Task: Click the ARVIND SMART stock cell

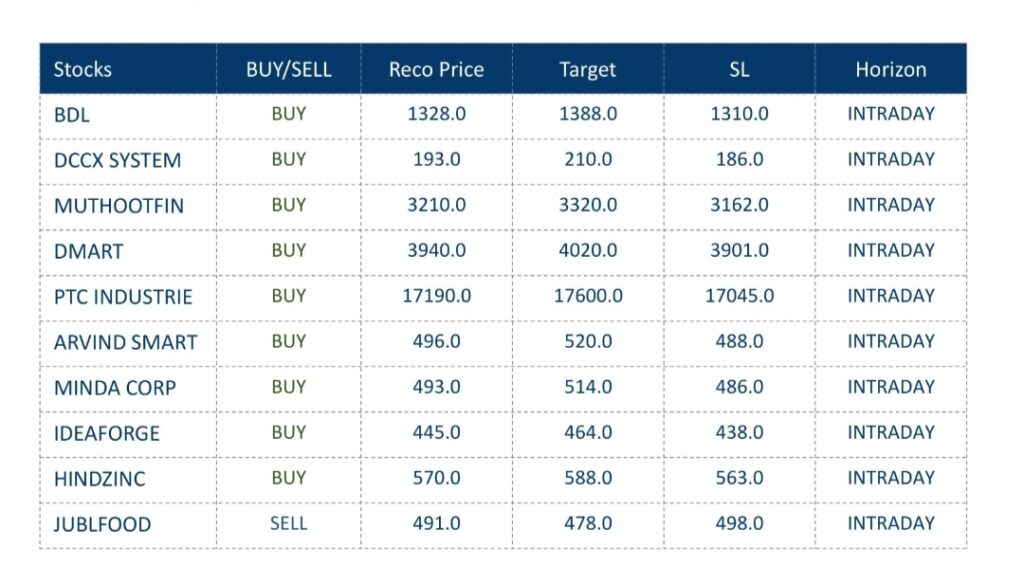Action: pyautogui.click(x=125, y=342)
